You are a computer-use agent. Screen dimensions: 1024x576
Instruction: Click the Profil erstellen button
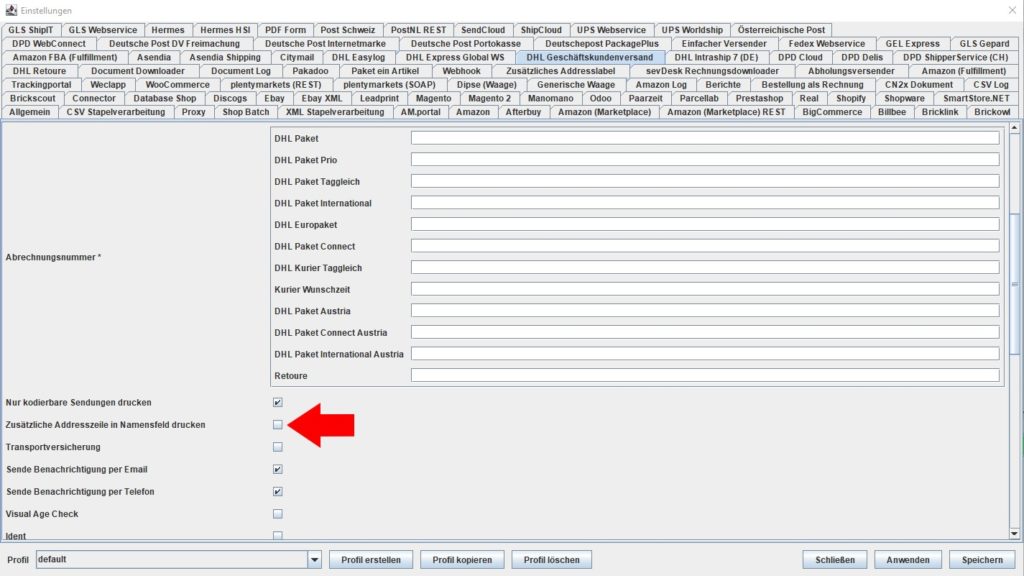tap(371, 560)
